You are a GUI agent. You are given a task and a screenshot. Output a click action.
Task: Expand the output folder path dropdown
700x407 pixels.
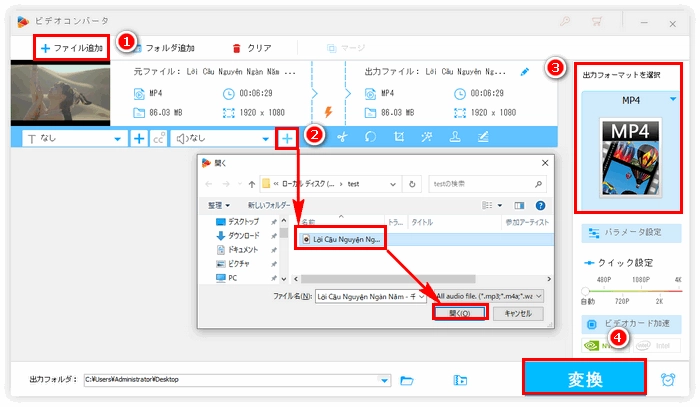pyautogui.click(x=385, y=380)
